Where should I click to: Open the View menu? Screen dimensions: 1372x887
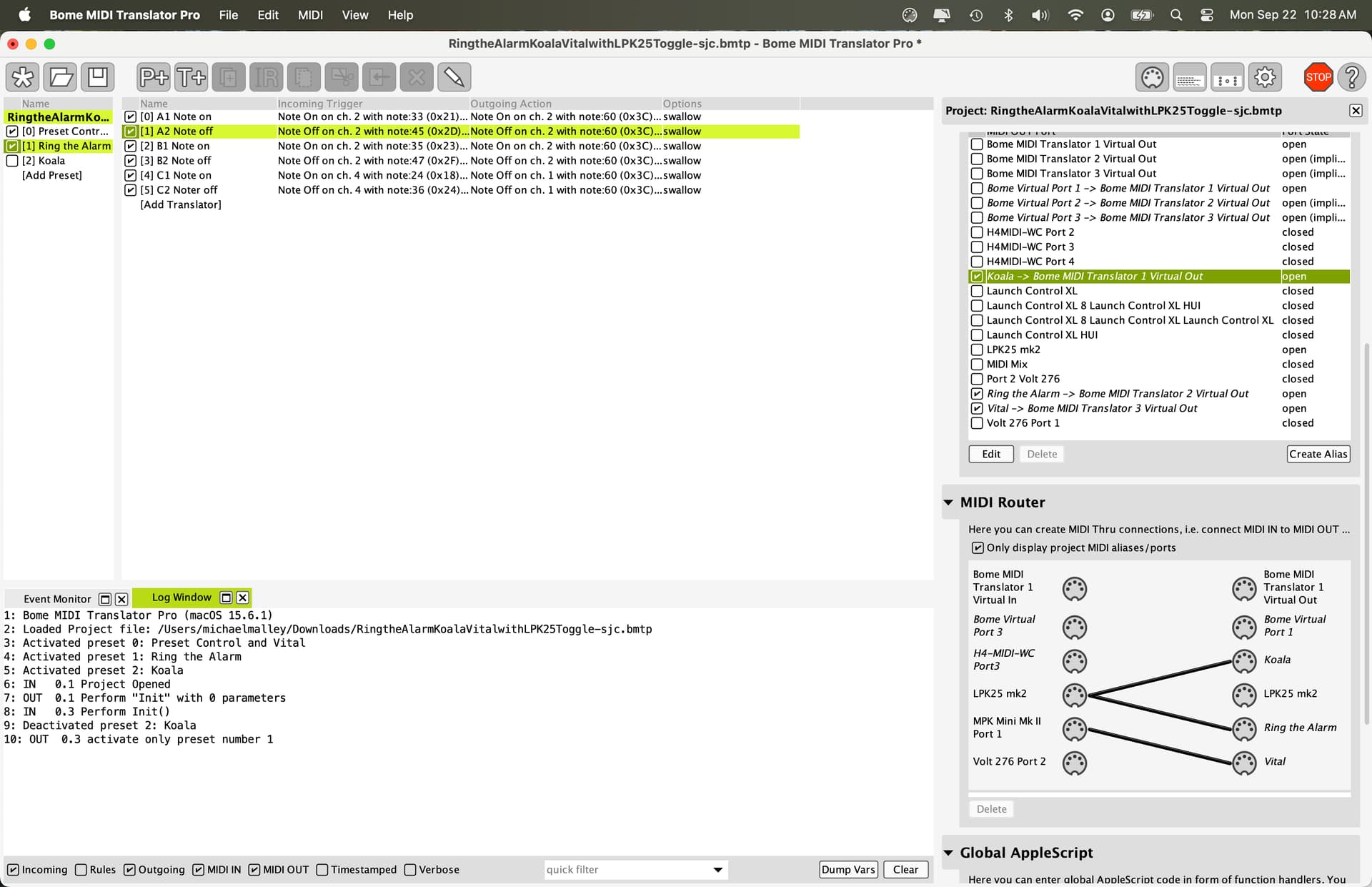point(355,15)
